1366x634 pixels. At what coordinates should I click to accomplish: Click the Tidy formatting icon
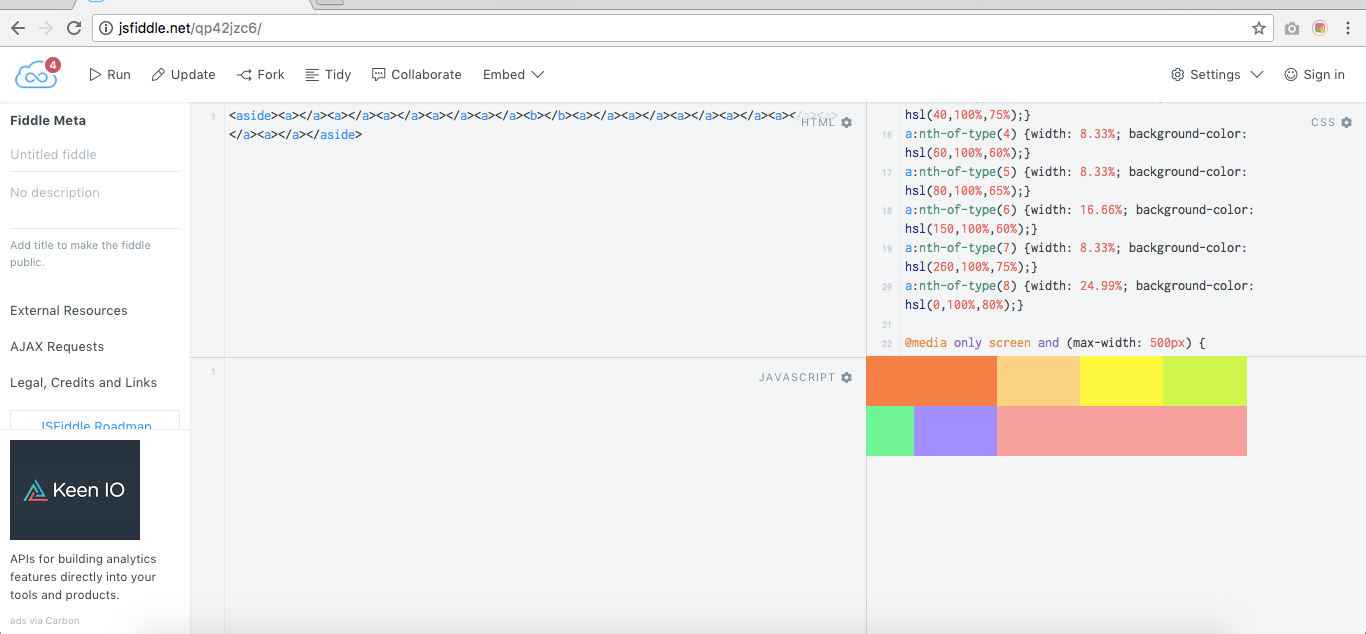tap(311, 74)
